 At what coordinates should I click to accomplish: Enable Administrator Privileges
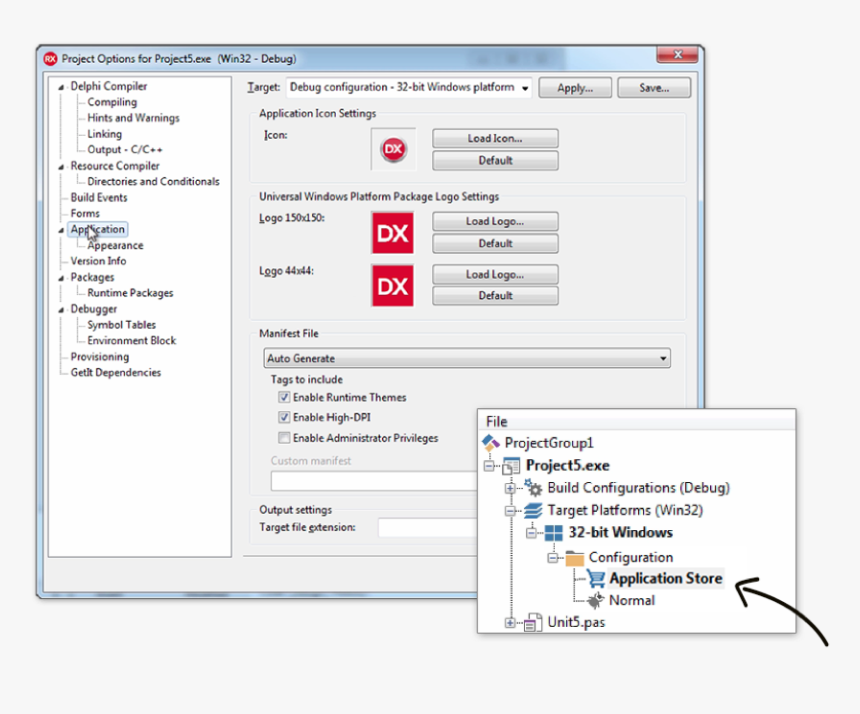tap(286, 437)
